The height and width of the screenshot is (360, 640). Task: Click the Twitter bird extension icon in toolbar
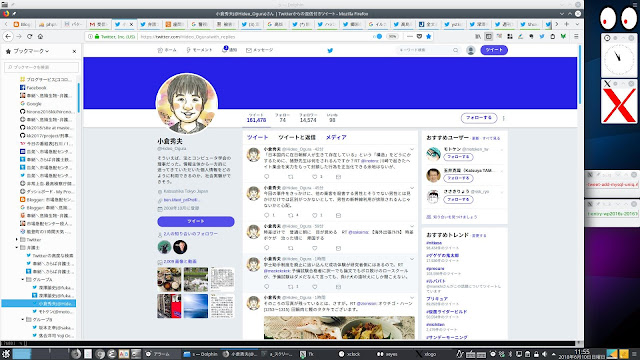coord(542,36)
